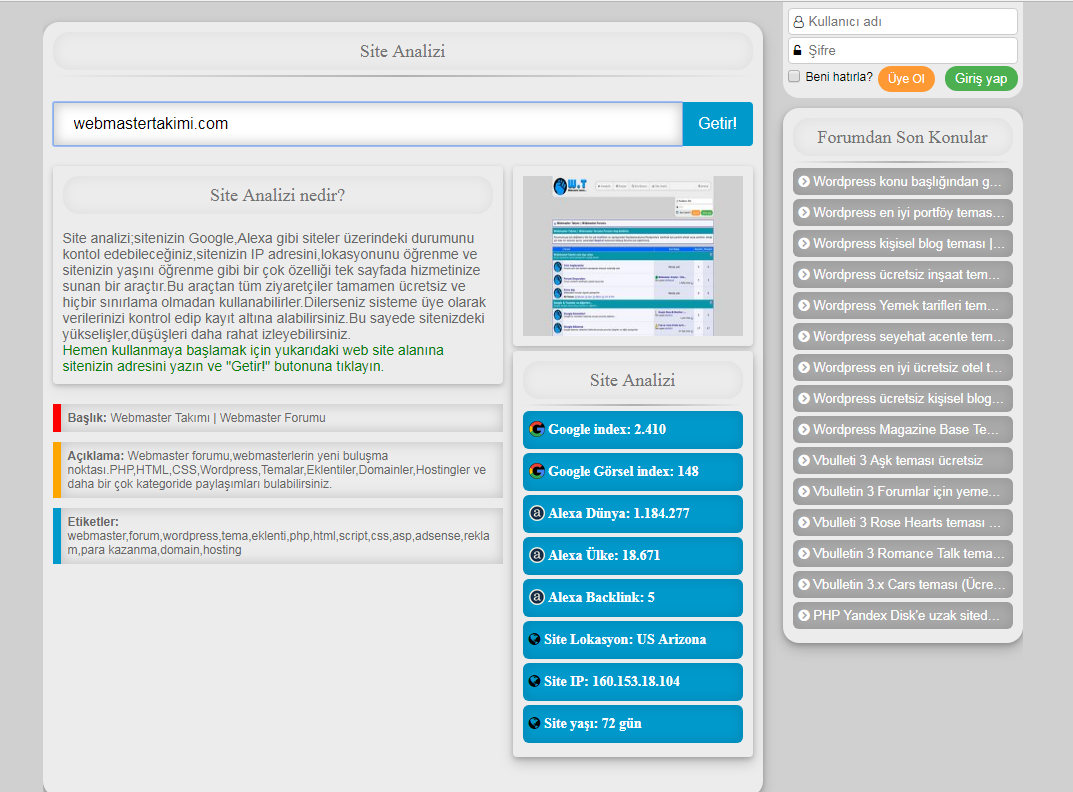Screen dimensions: 1073x792
Task: Click the globe icon beside Site Lokasyon
Action: (535, 639)
